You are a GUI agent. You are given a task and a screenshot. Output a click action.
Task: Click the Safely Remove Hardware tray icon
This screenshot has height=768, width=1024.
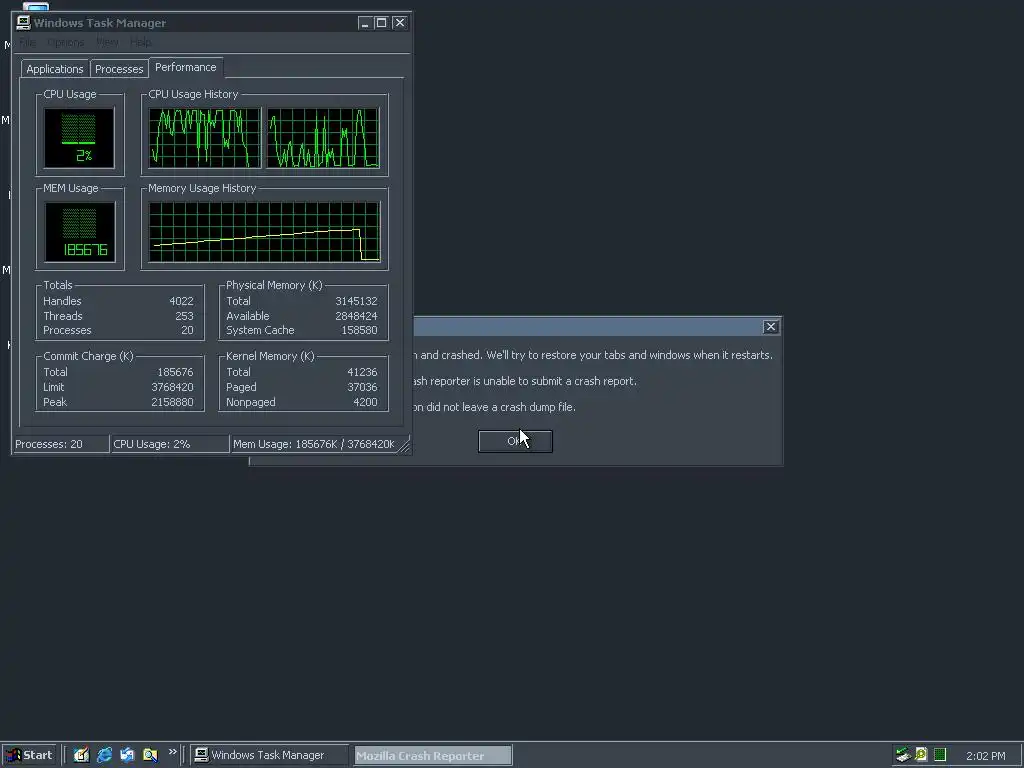coord(903,755)
